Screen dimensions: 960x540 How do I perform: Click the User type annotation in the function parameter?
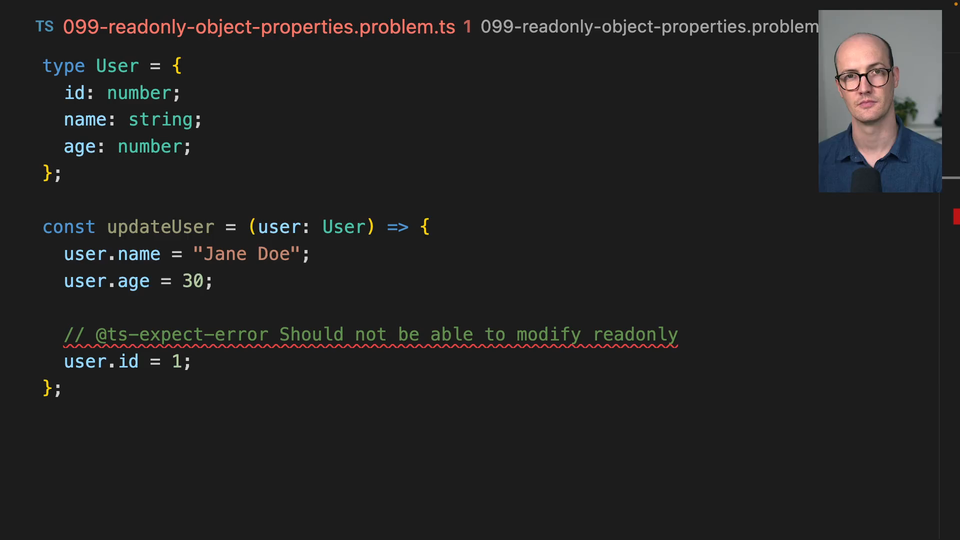click(343, 227)
